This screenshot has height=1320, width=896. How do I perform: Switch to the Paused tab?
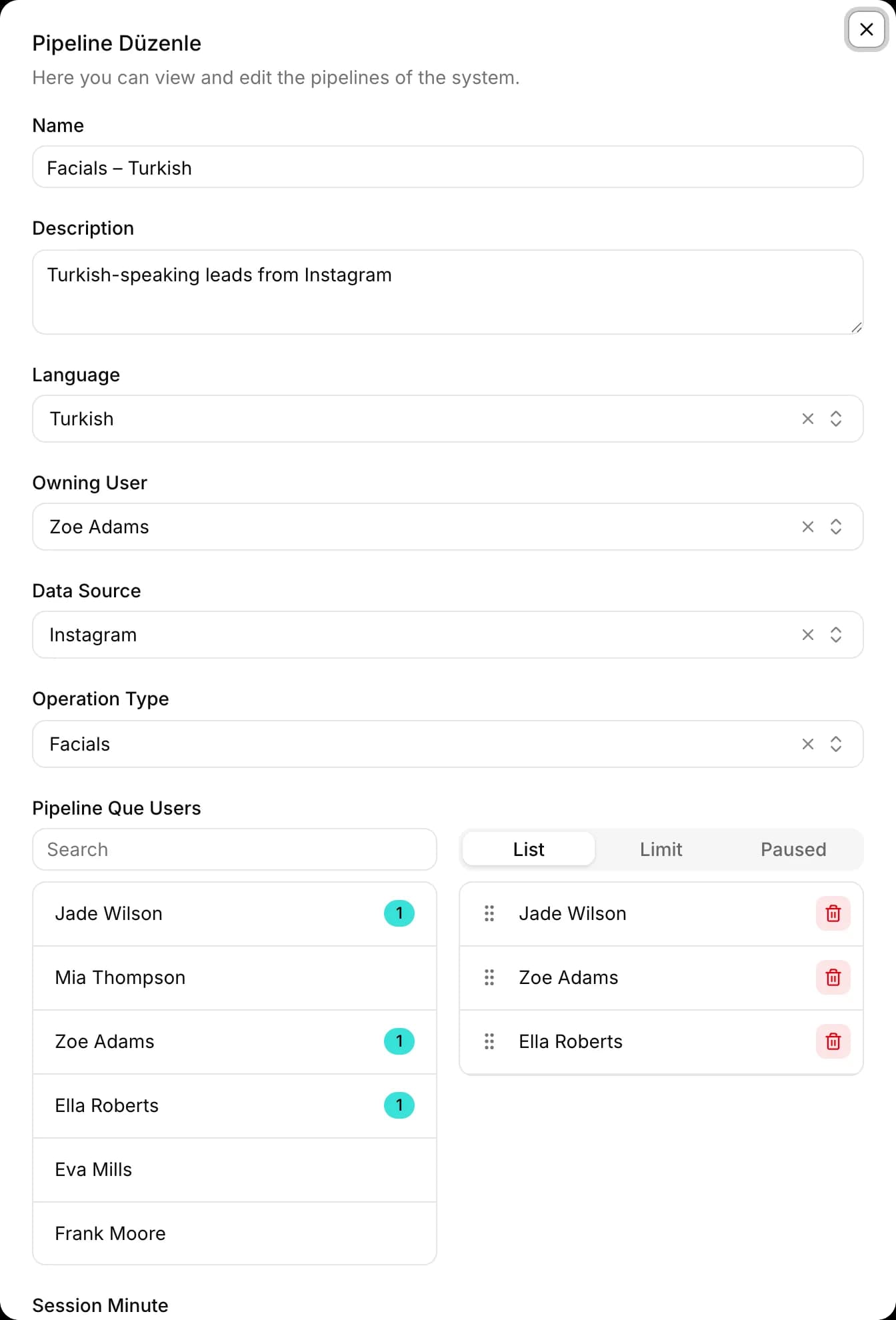coord(793,849)
